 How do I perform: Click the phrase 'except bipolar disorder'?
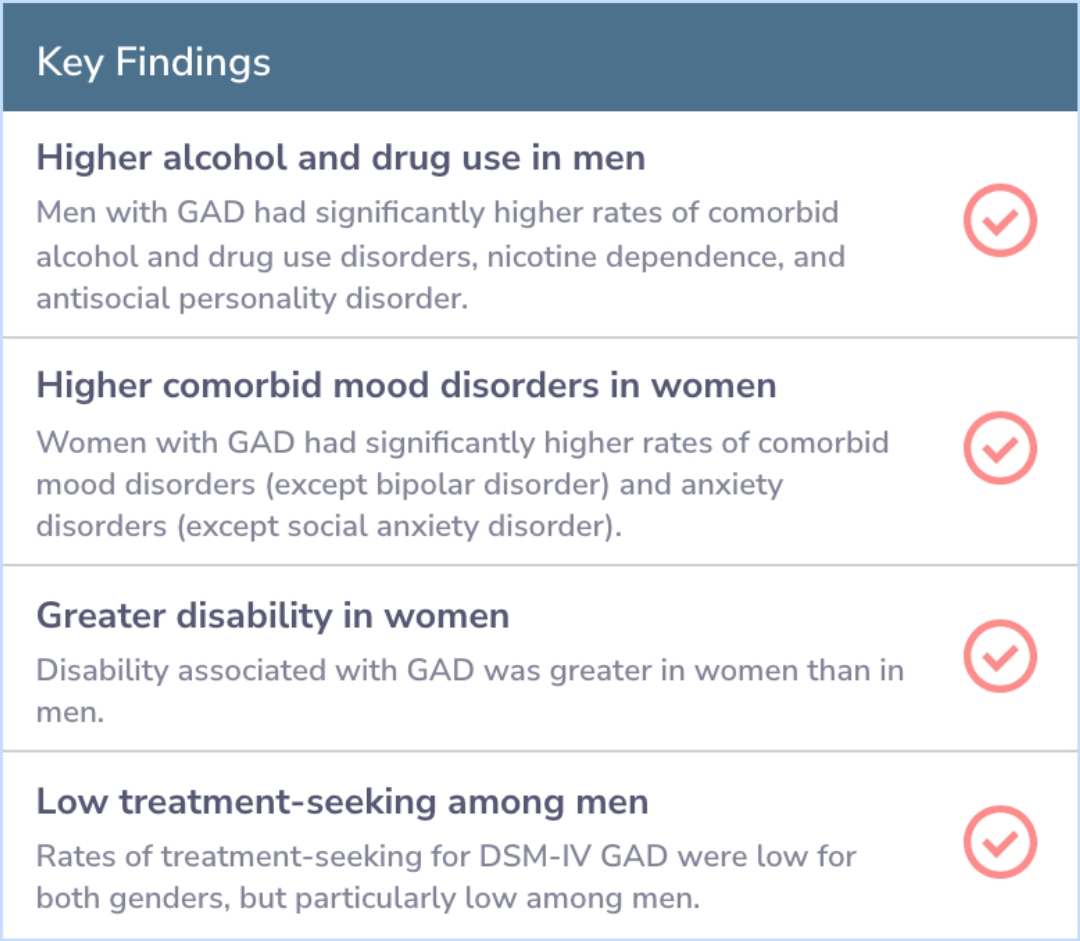(x=437, y=485)
